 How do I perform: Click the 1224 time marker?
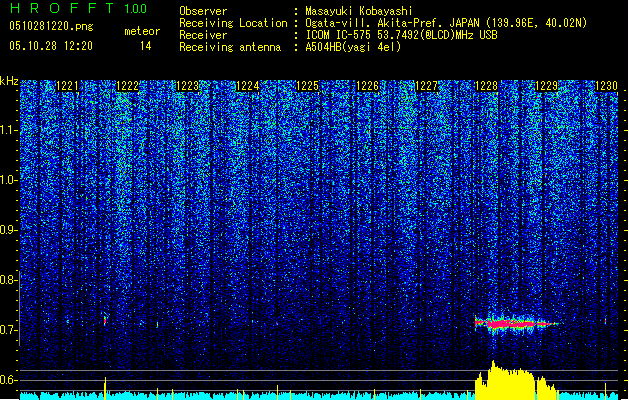247,86
